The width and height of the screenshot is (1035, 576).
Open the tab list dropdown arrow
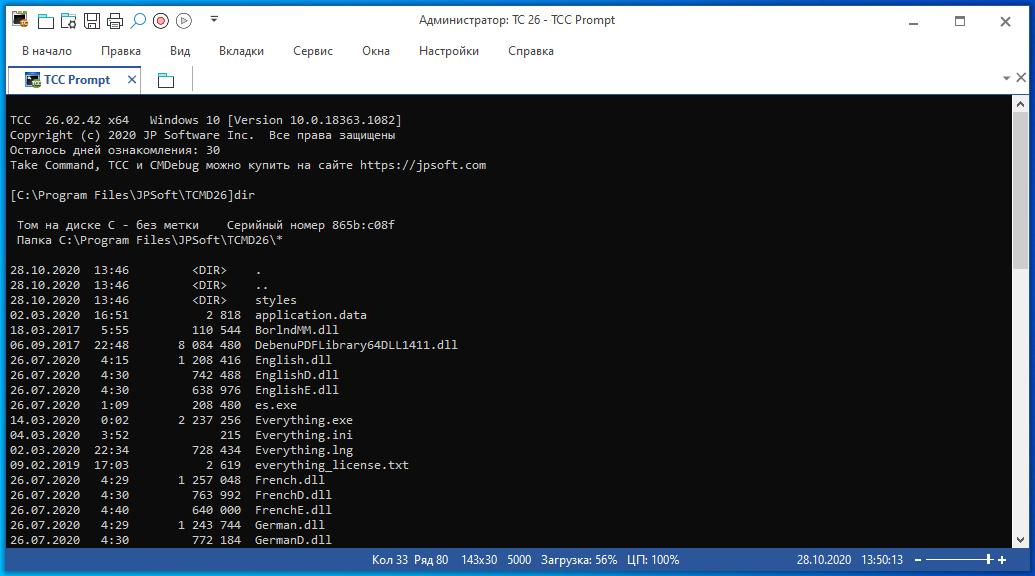click(x=1007, y=79)
